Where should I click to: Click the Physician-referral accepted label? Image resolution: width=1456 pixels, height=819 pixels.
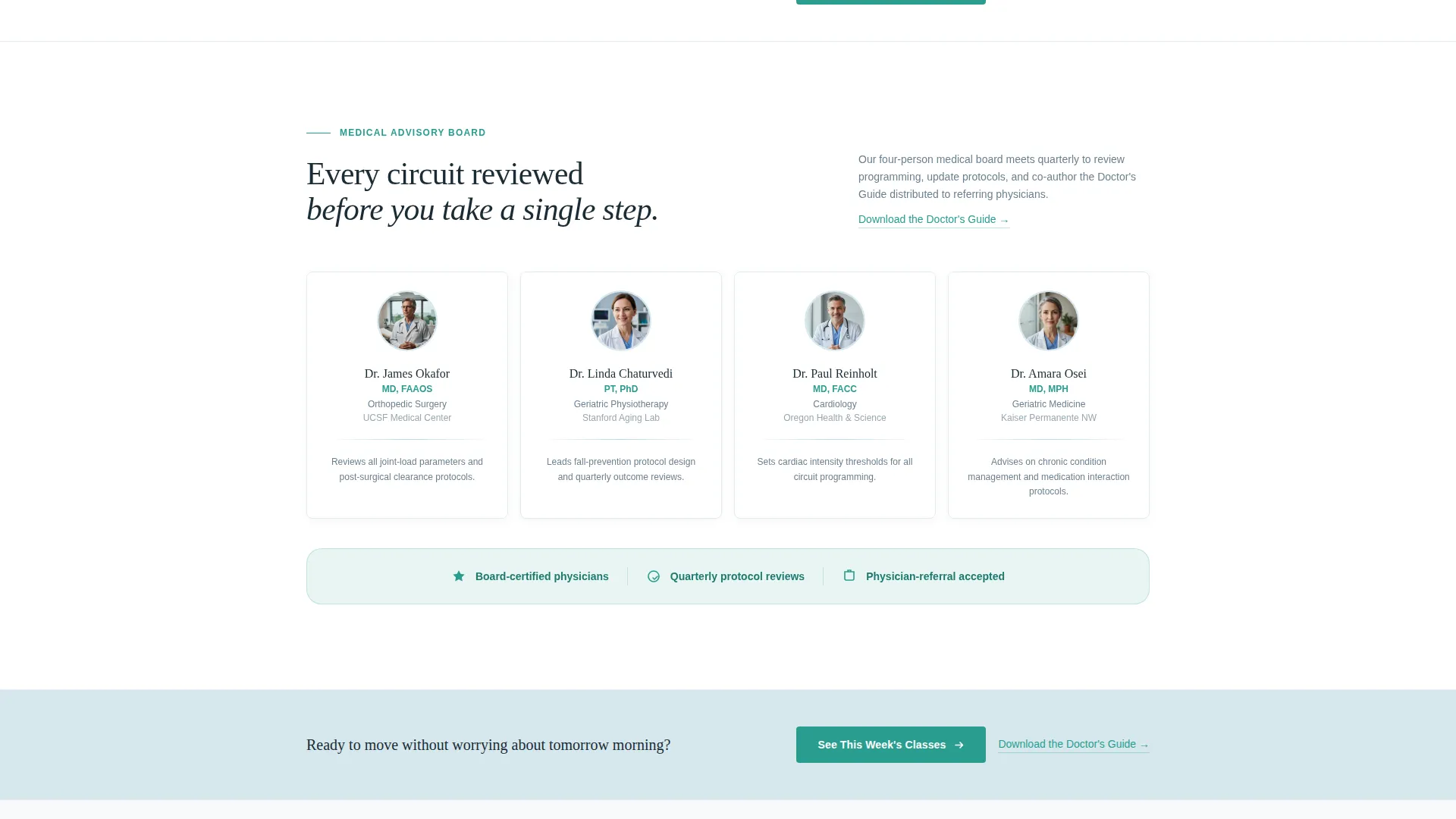pos(935,576)
